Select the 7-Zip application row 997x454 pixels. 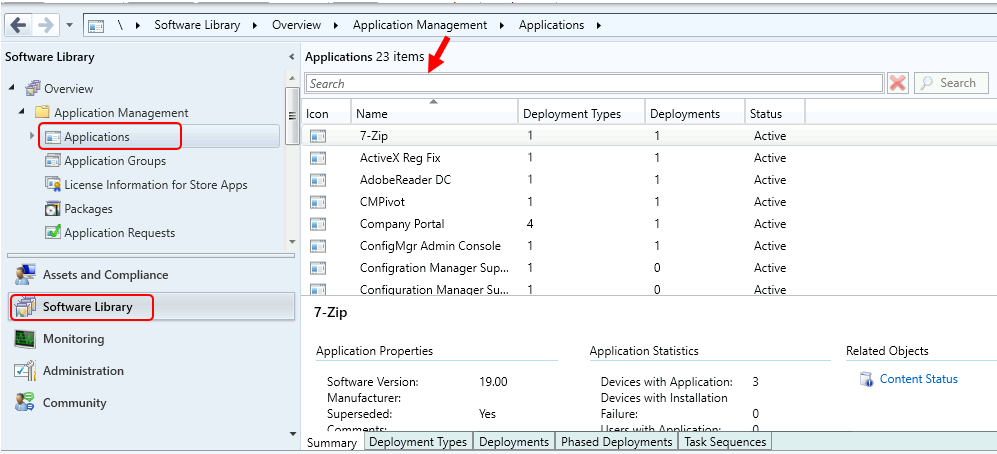pos(649,136)
